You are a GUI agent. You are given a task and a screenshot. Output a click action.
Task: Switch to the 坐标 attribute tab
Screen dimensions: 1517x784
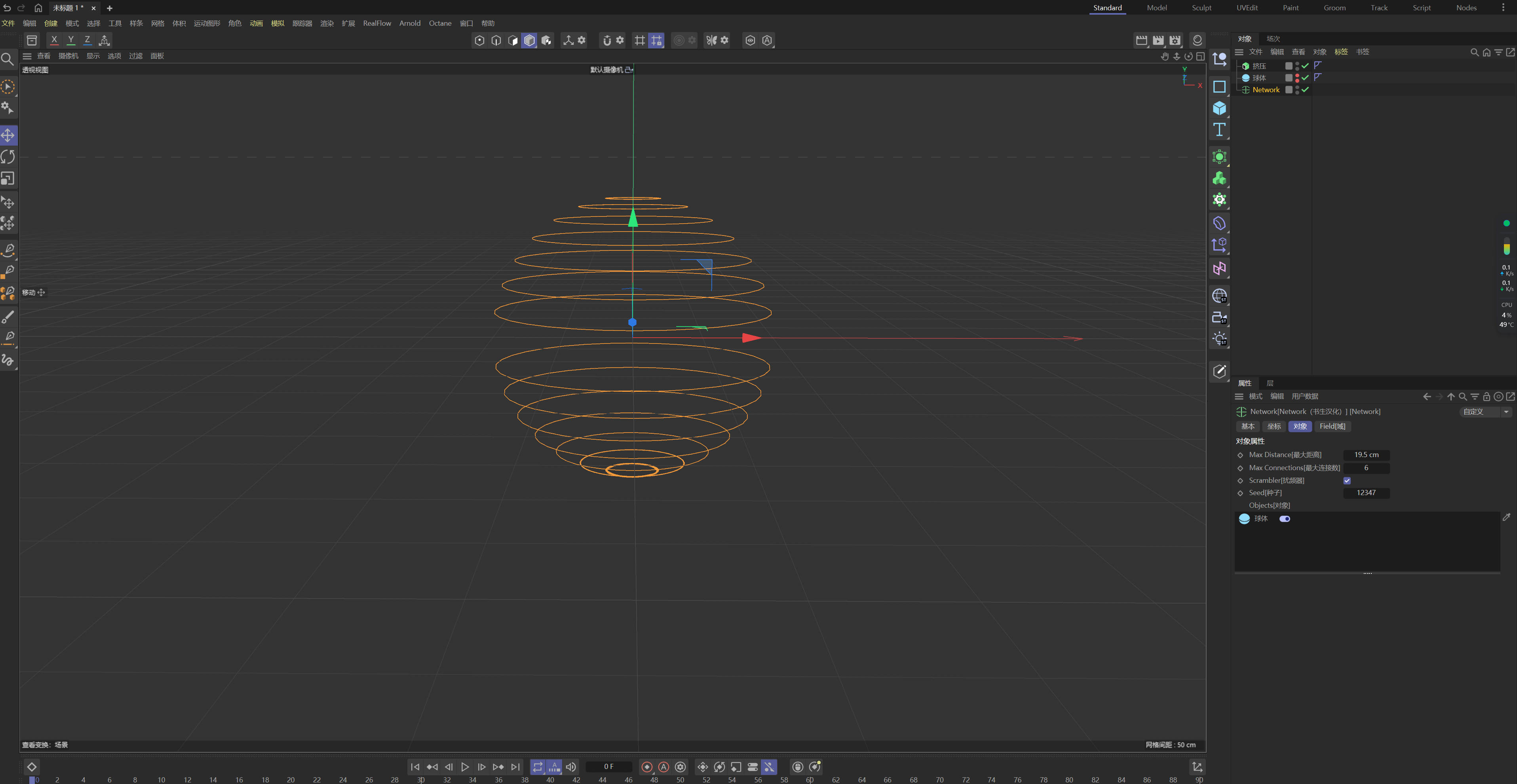1274,426
